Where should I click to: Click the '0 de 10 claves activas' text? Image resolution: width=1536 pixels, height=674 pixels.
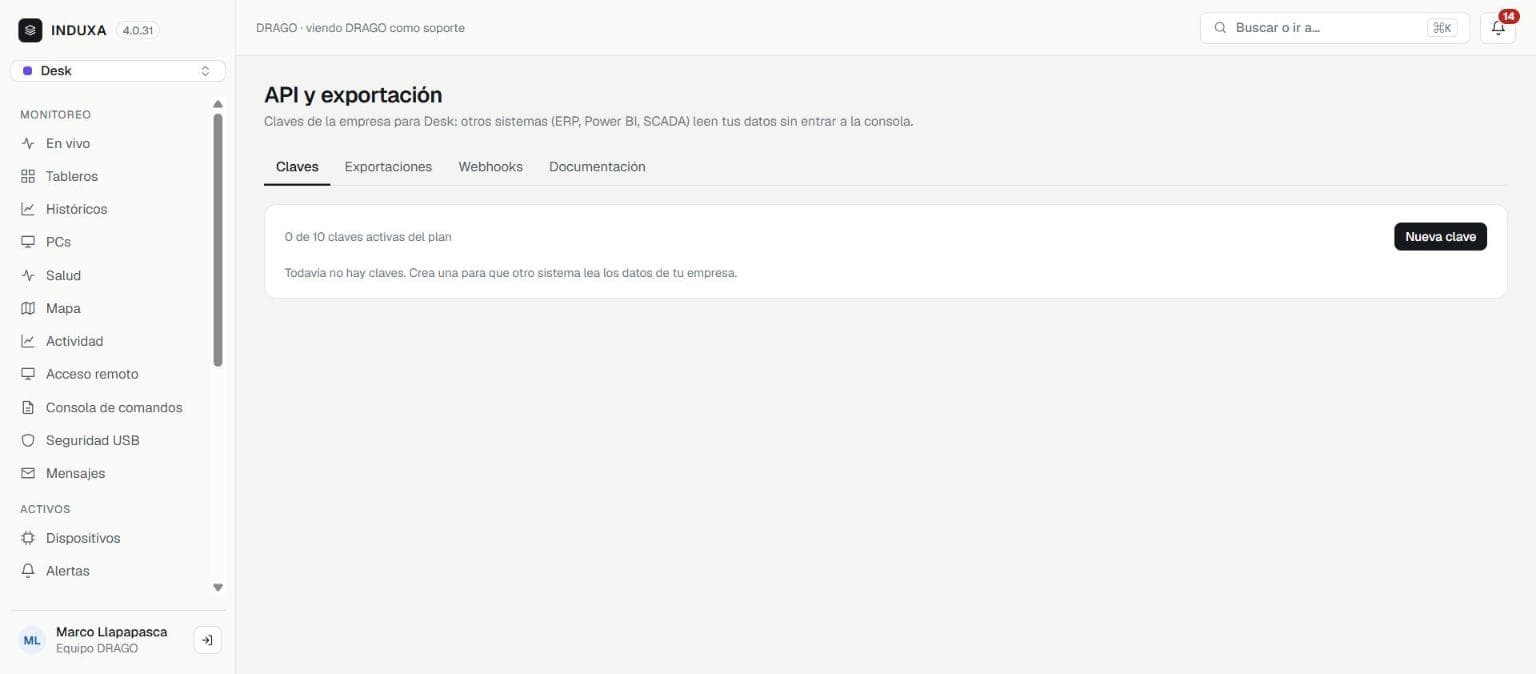point(368,237)
